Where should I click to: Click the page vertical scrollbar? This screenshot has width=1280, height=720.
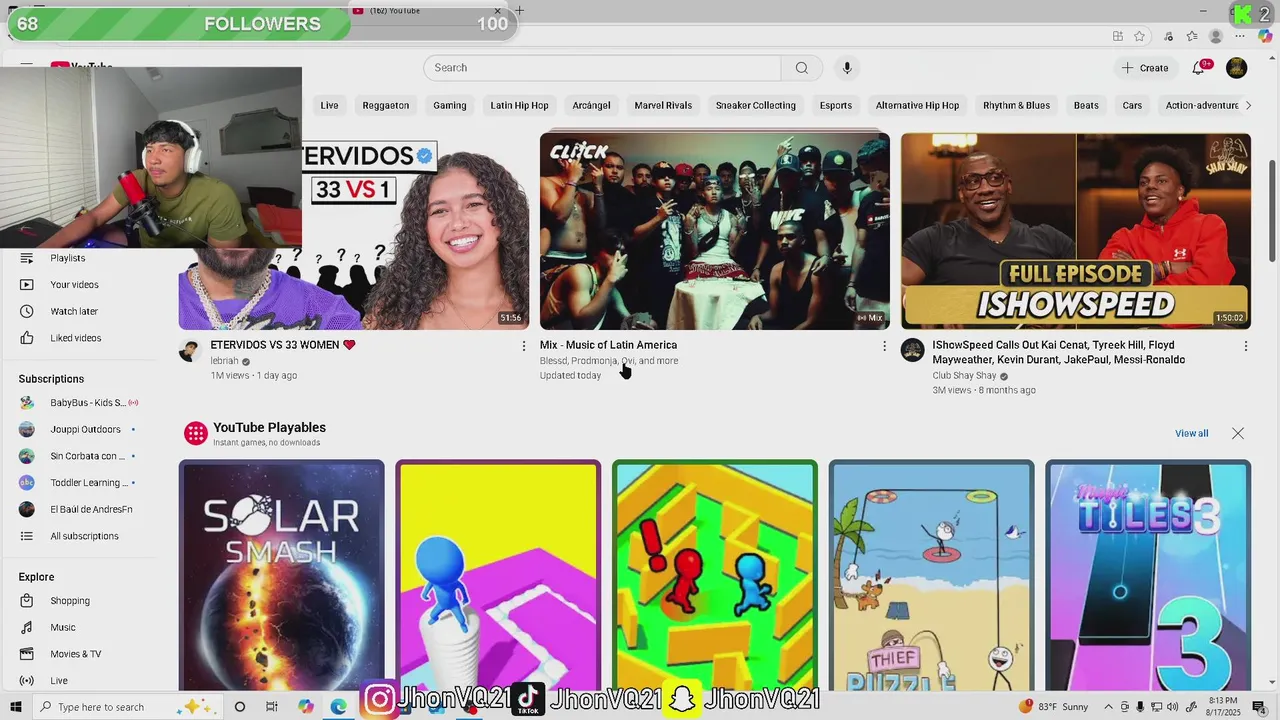click(1272, 210)
